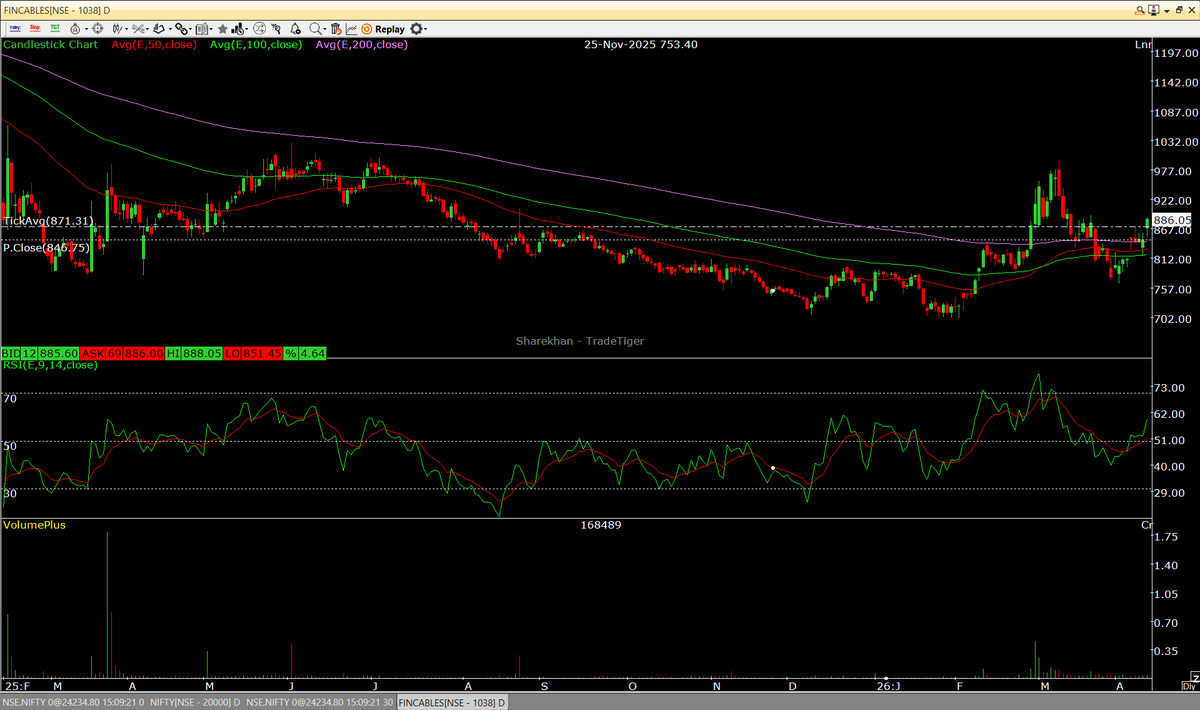Screen dimensions: 1200x710
Task: Click the TickAvg(871.31) line label
Action: coord(48,221)
